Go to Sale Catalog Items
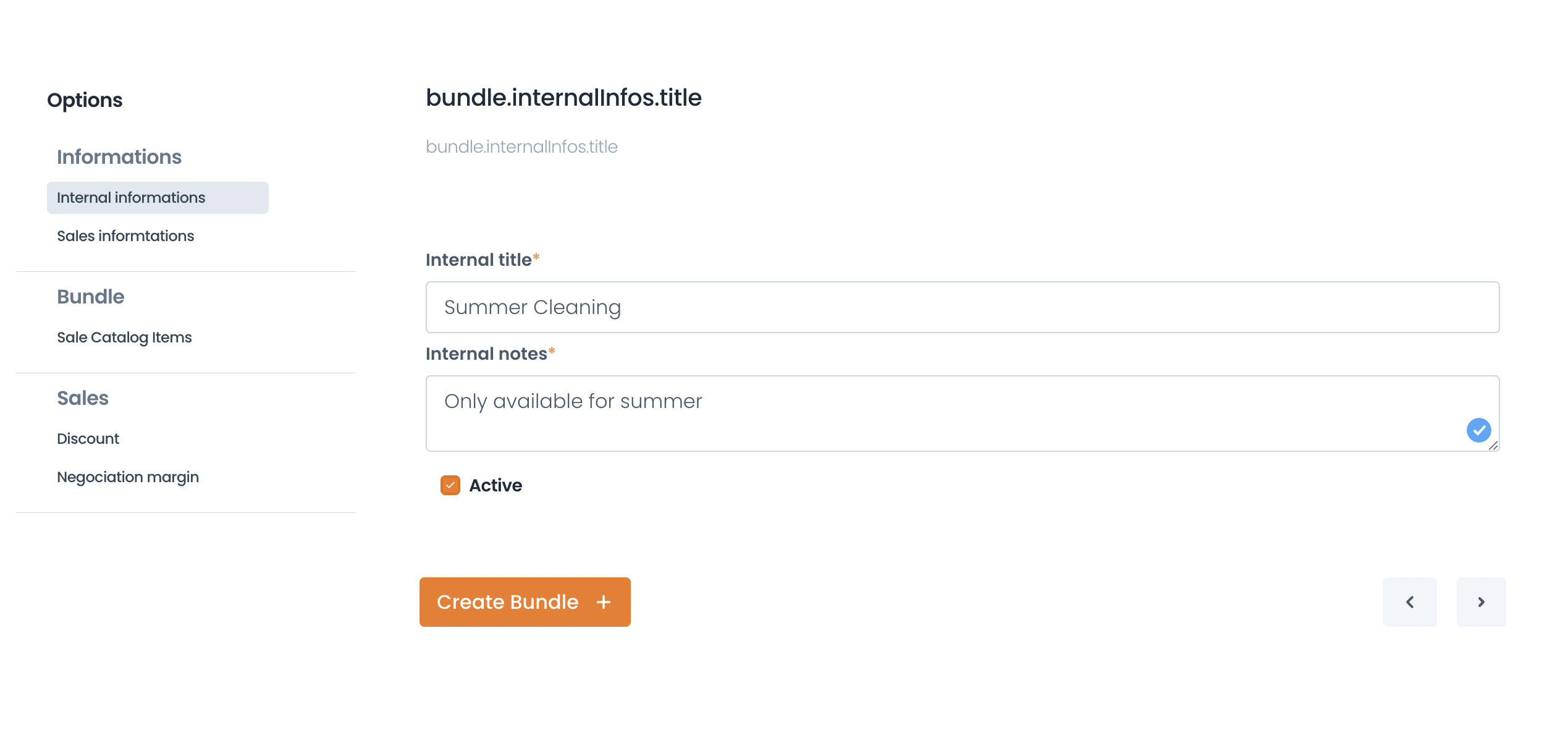Screen dimensions: 1568x743 124,338
